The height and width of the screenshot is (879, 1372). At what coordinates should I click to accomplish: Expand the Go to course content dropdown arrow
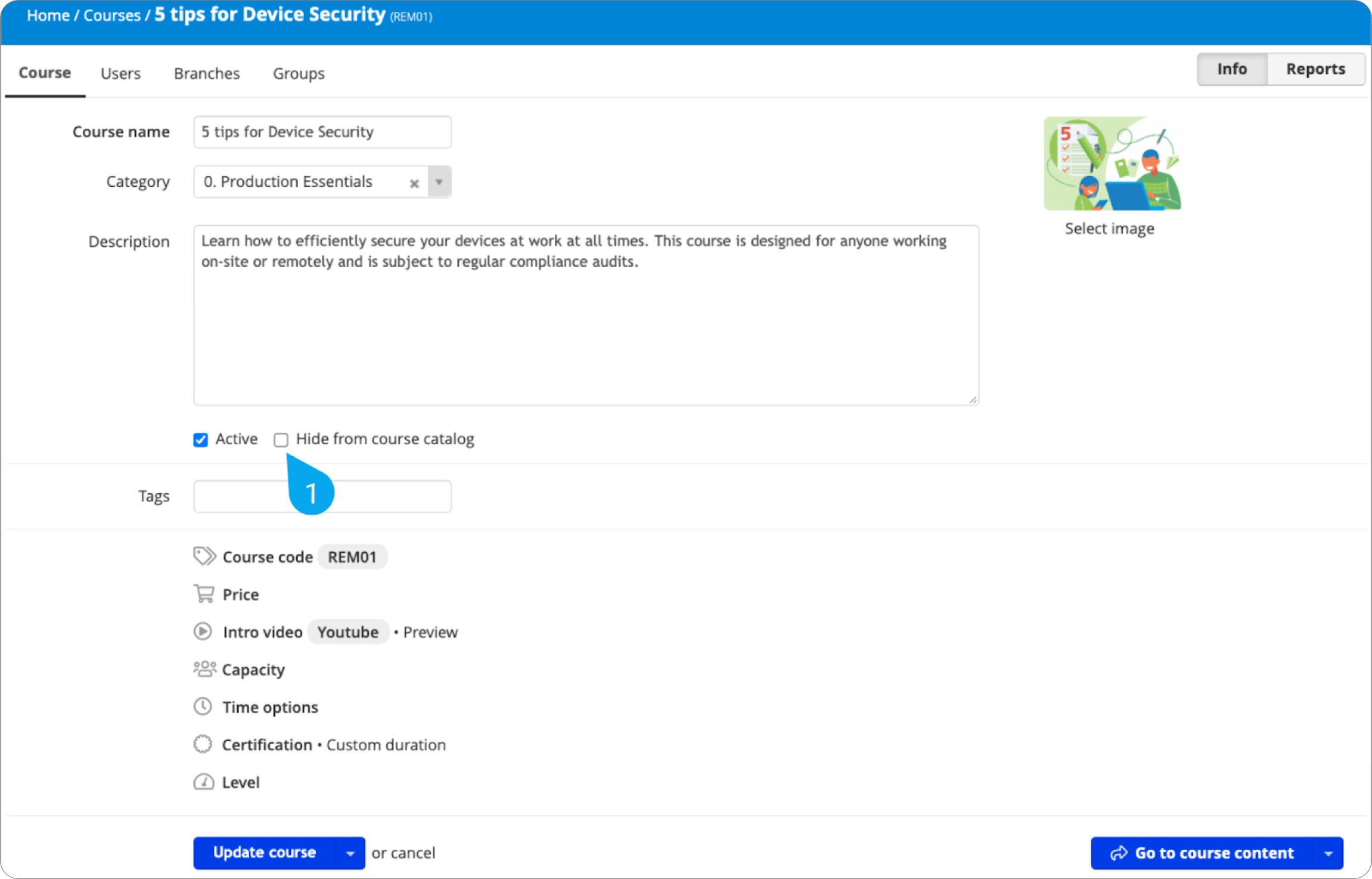1328,853
